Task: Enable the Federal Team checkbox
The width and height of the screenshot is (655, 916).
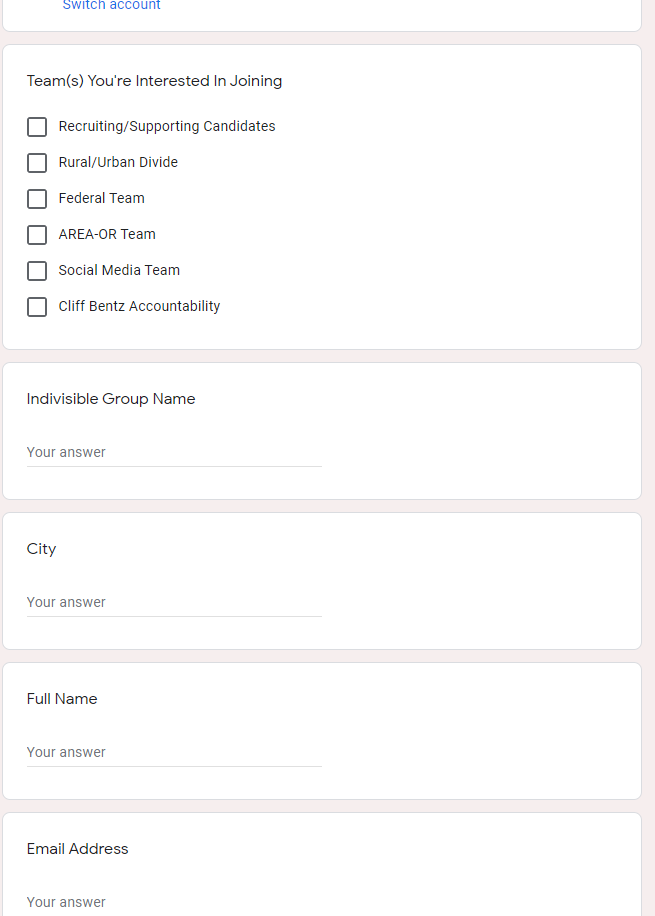Action: 37,199
